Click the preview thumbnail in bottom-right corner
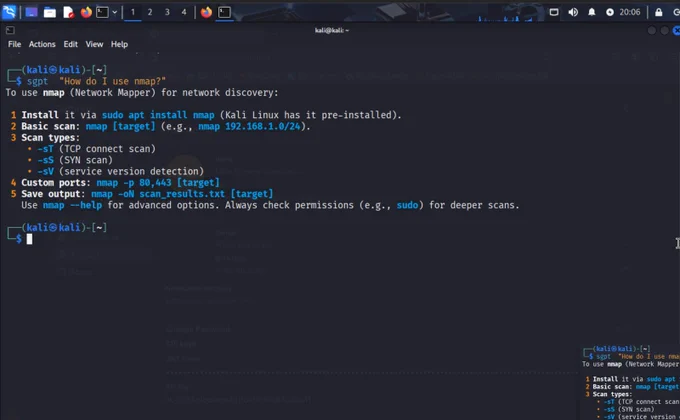Viewport: 680px width, 420px height. click(x=630, y=383)
